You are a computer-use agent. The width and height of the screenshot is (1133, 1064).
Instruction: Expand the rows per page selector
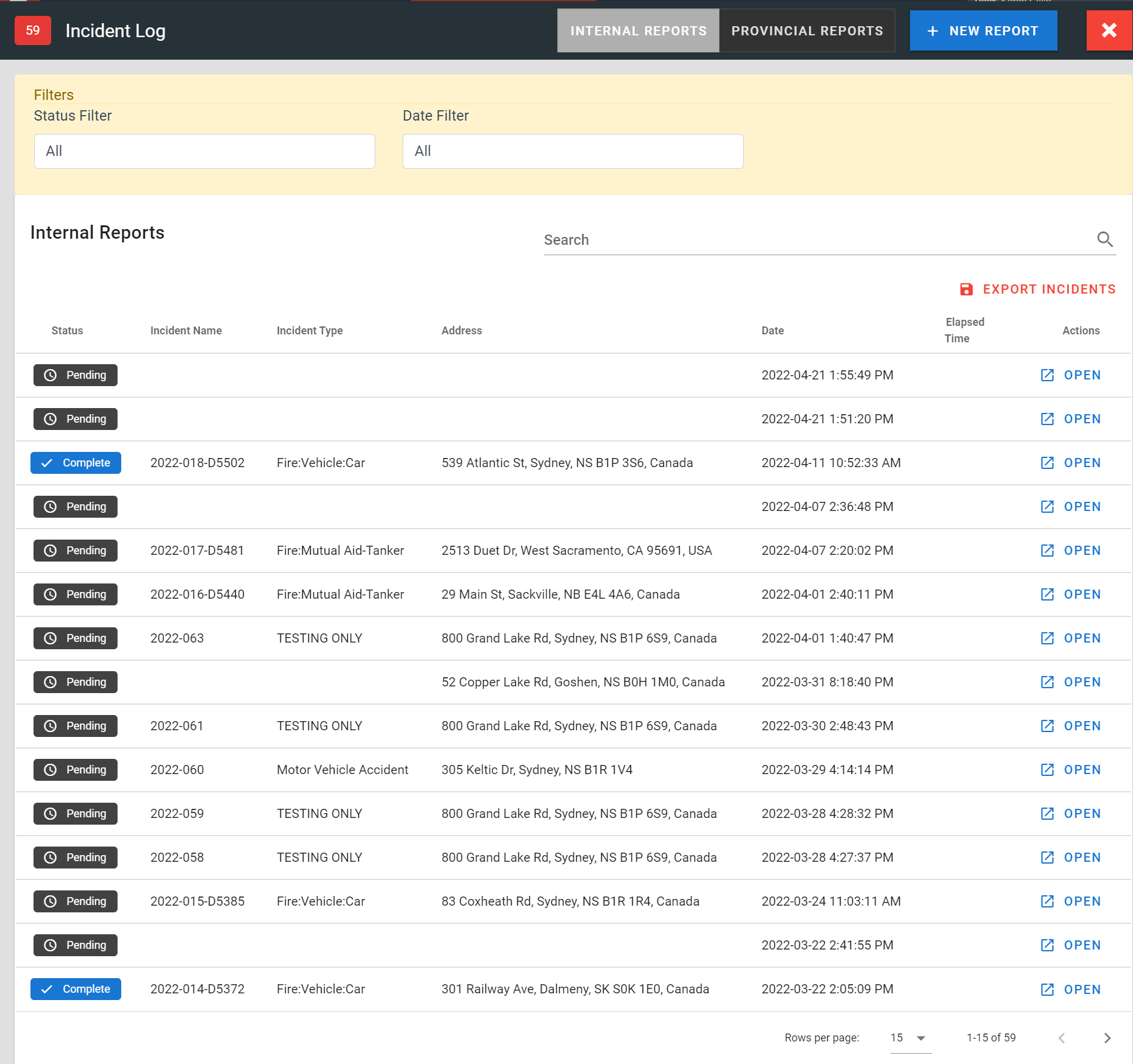pos(909,1038)
